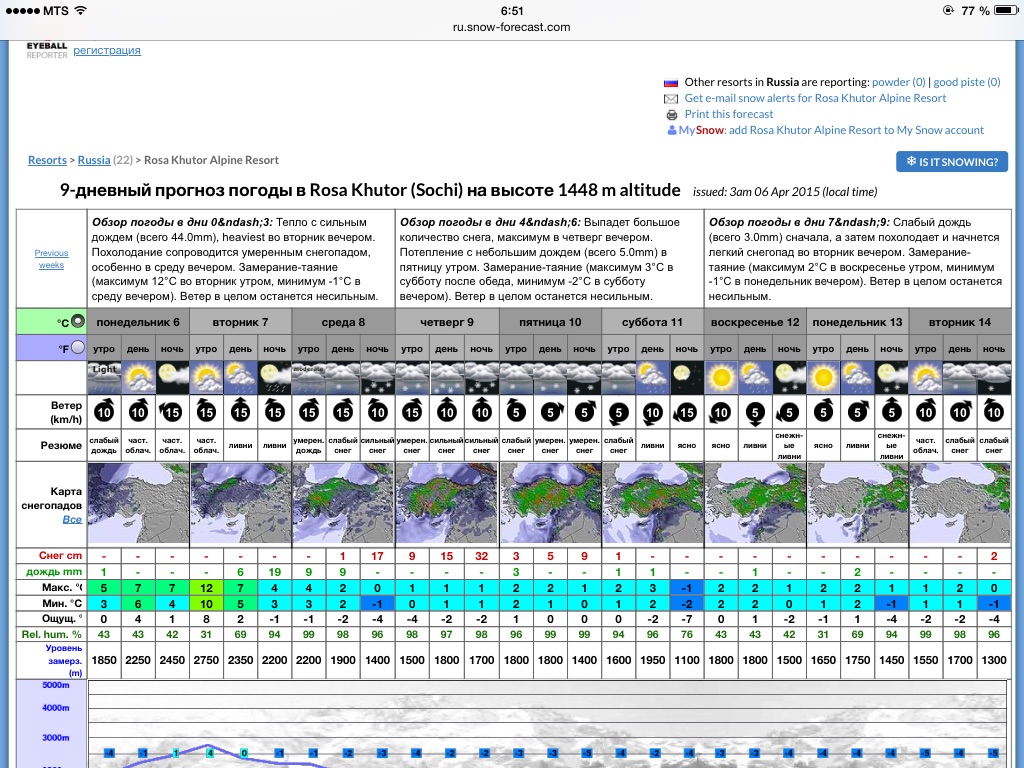This screenshot has height=768, width=1024.
Task: Open snow map thumbnail for Thursday 9
Action: (447, 503)
